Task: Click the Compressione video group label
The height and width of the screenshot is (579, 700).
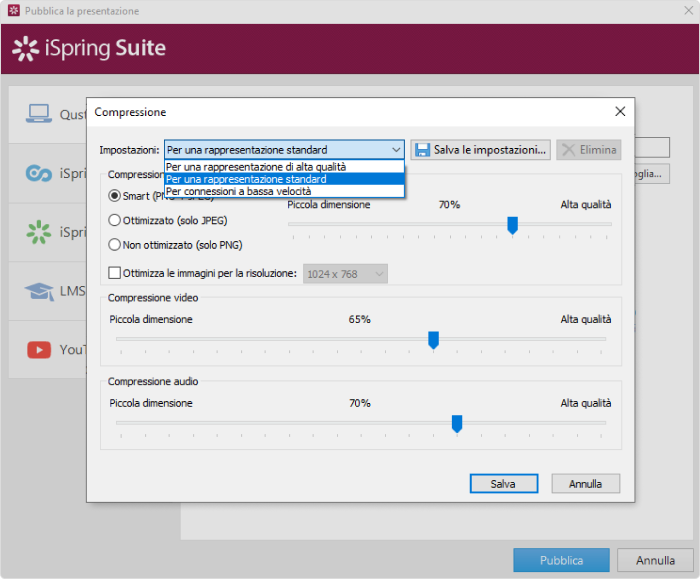Action: [153, 298]
